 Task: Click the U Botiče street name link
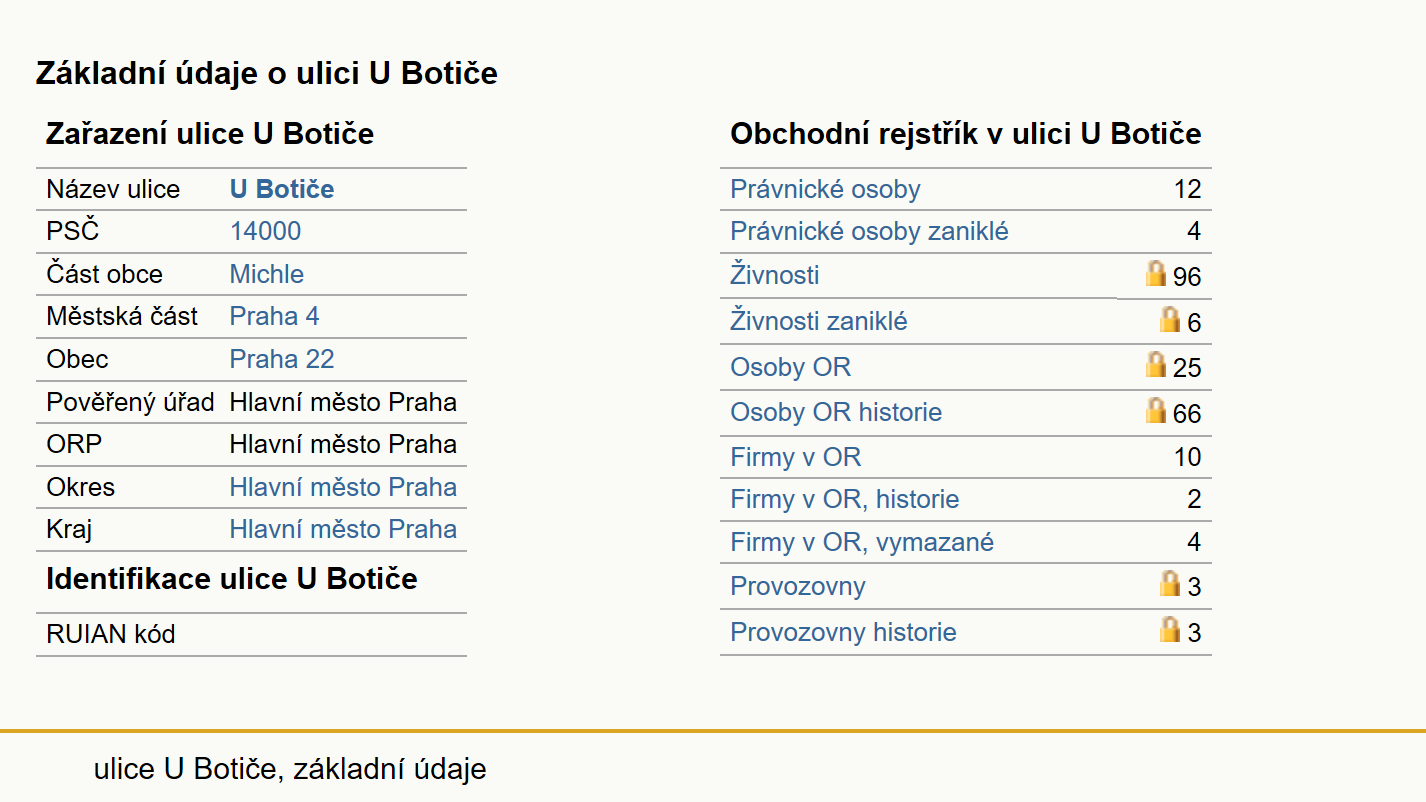(282, 190)
